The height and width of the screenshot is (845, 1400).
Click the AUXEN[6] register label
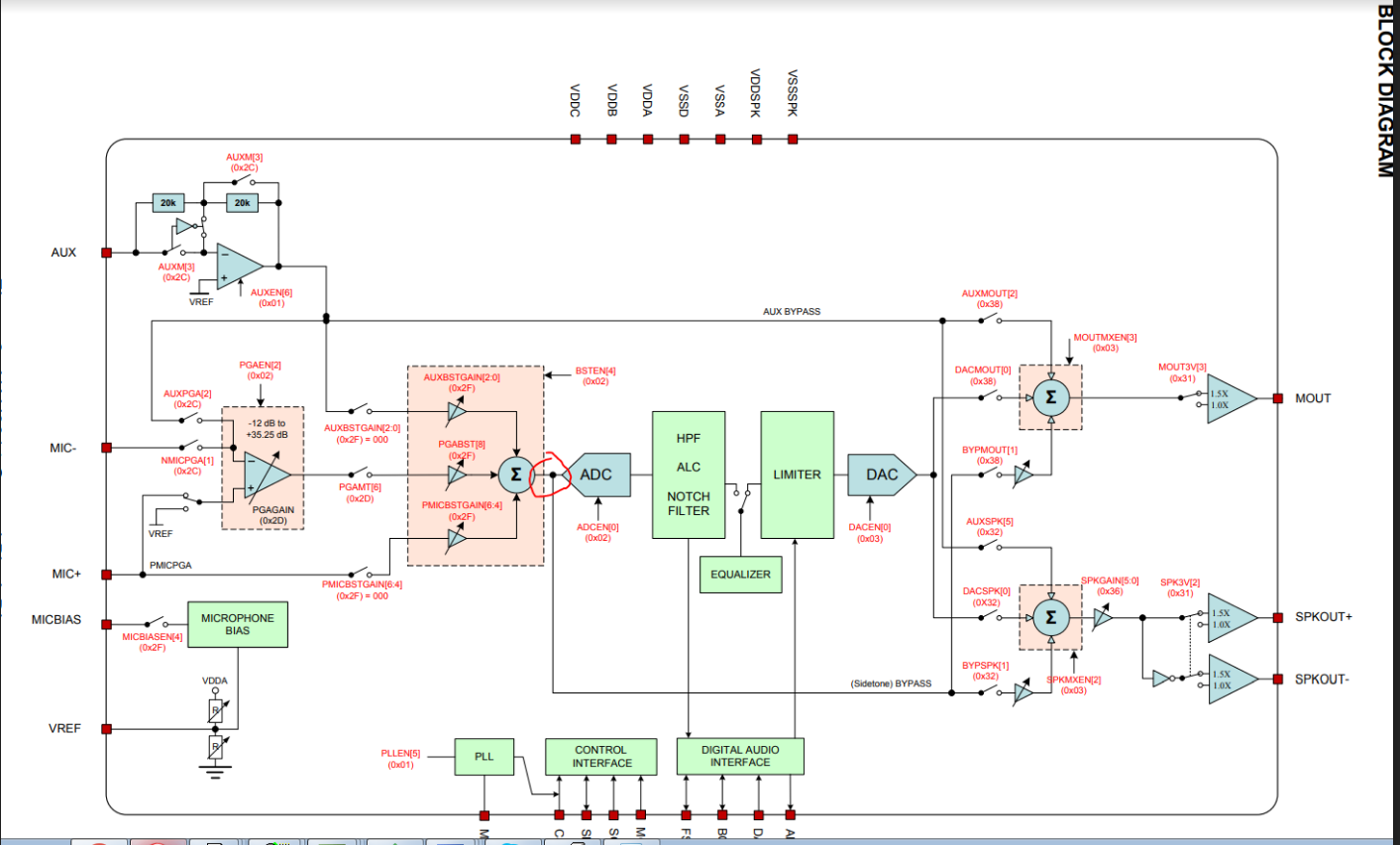(x=271, y=298)
